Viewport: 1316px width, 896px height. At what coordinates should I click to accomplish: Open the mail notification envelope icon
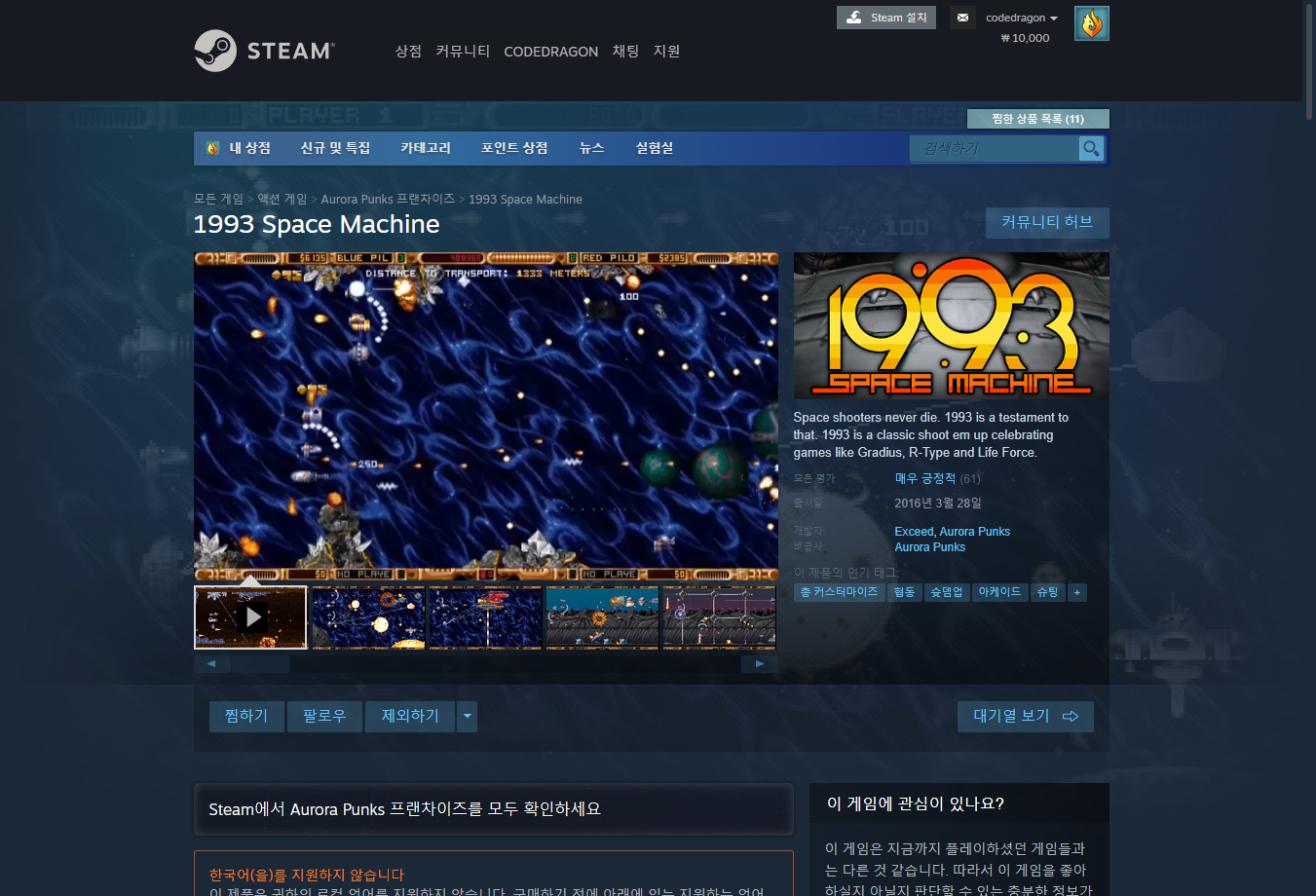[962, 18]
